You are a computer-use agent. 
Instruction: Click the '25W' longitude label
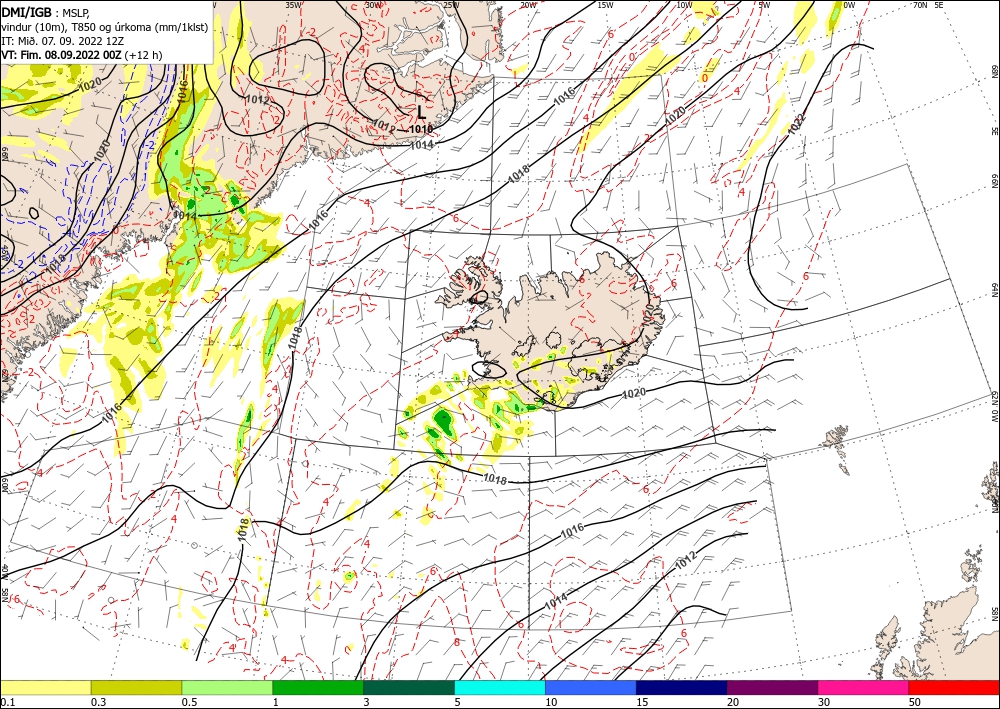451,5
